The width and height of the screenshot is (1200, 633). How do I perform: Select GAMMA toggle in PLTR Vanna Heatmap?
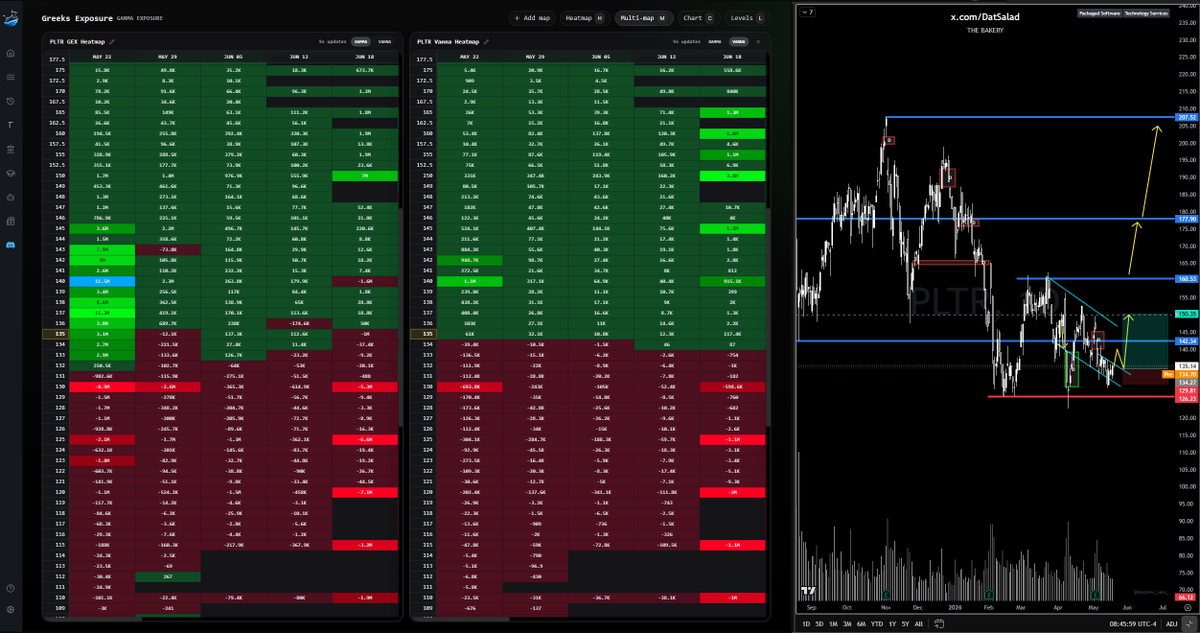point(715,42)
